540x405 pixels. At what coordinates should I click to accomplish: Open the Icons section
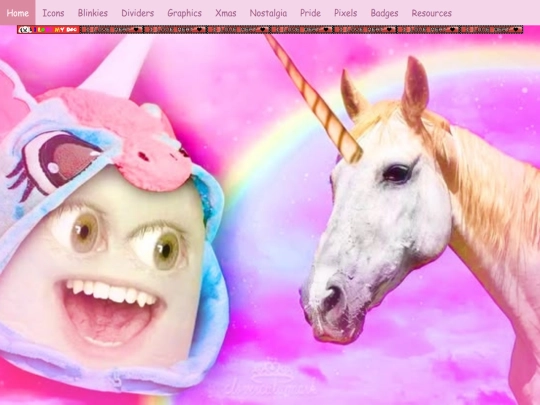(53, 13)
